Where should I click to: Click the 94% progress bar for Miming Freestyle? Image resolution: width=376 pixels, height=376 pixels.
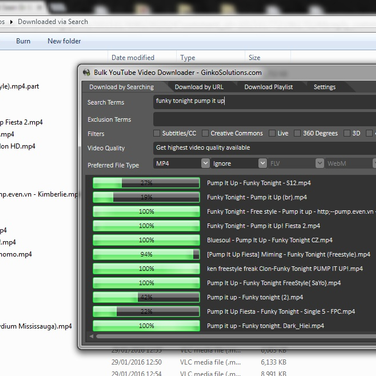pyautogui.click(x=146, y=254)
